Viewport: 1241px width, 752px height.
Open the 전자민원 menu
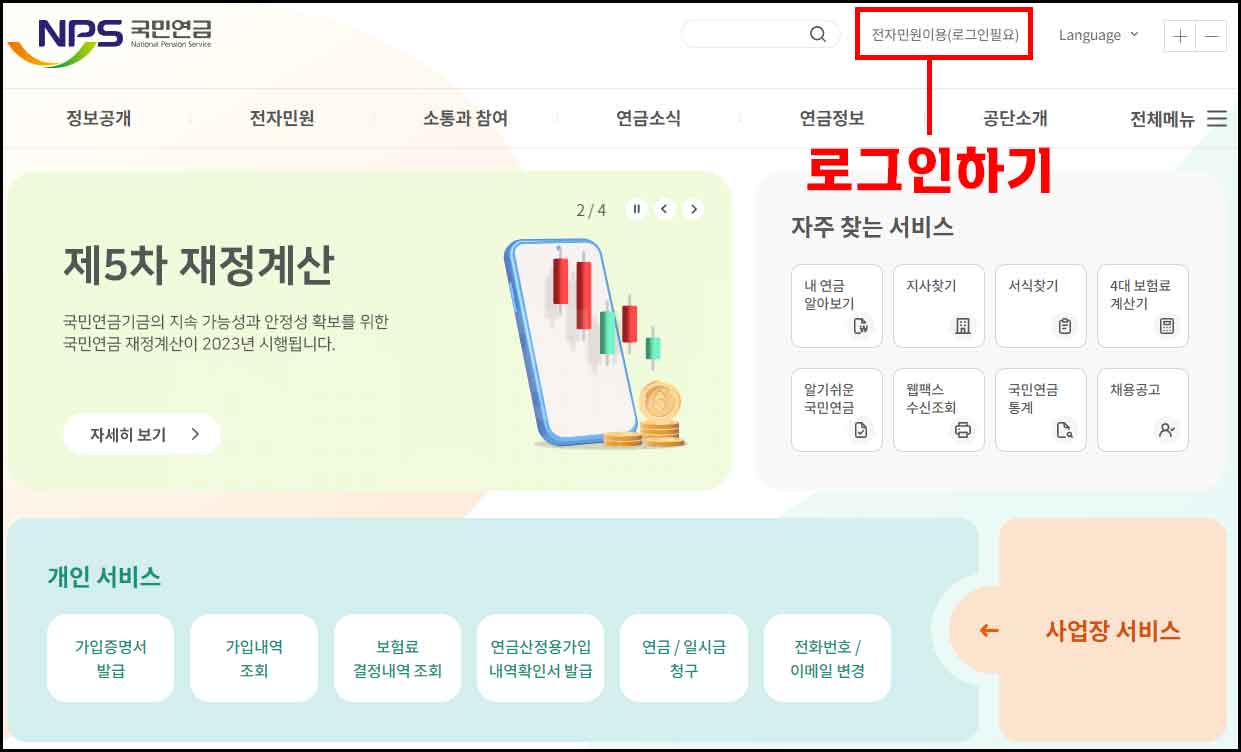(282, 119)
